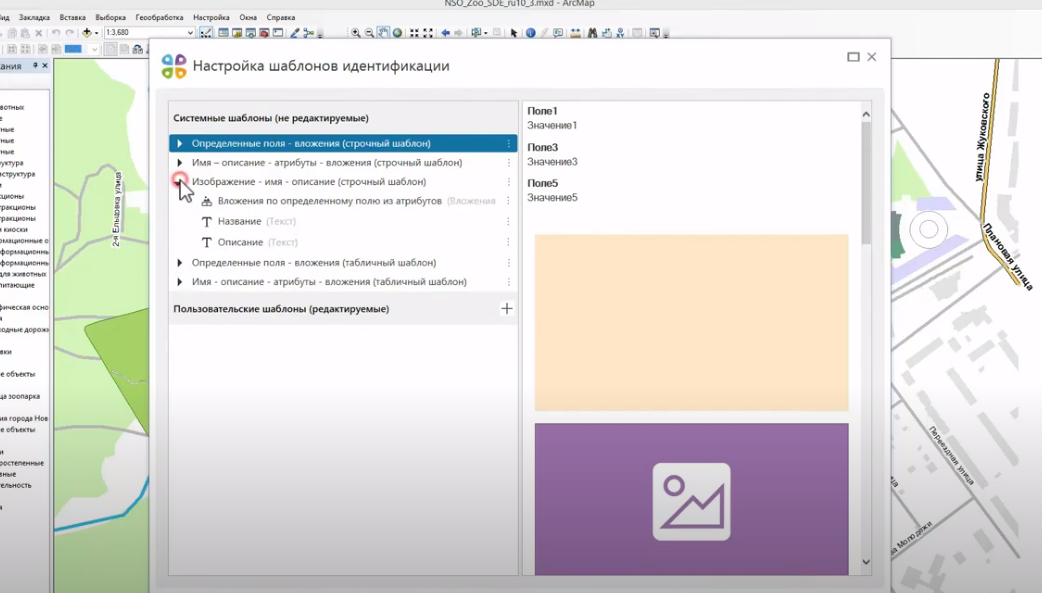The height and width of the screenshot is (593, 1042).
Task: Click the Full Extent globe icon
Action: pyautogui.click(x=397, y=33)
